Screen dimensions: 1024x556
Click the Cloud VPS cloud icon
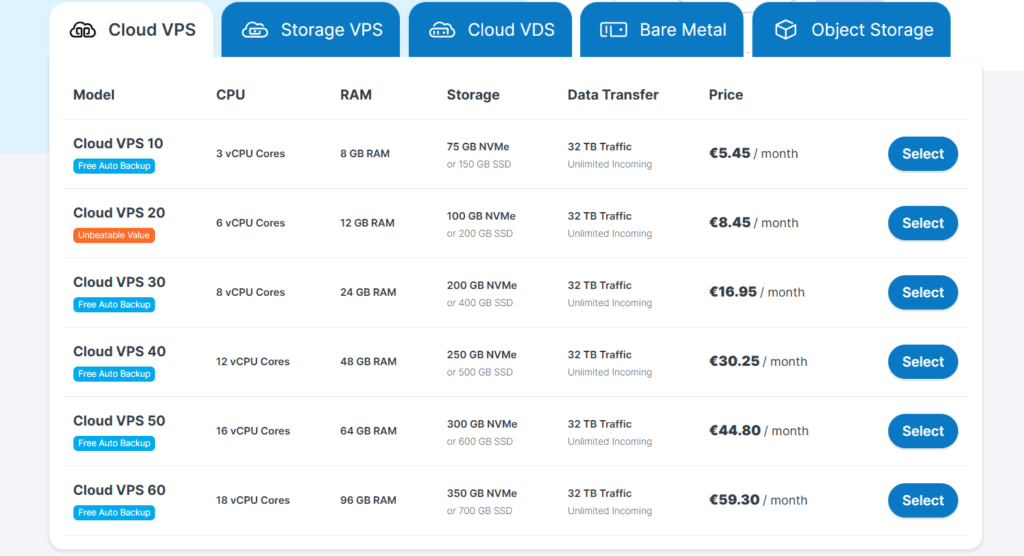[x=83, y=30]
